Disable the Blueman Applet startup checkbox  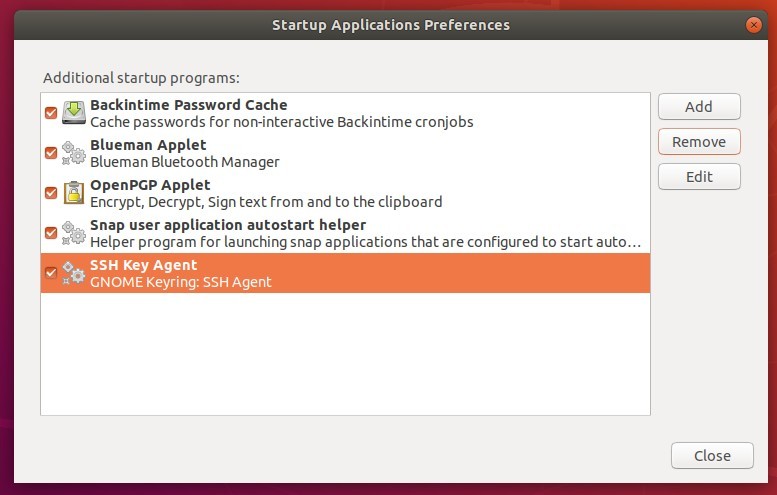(51, 153)
